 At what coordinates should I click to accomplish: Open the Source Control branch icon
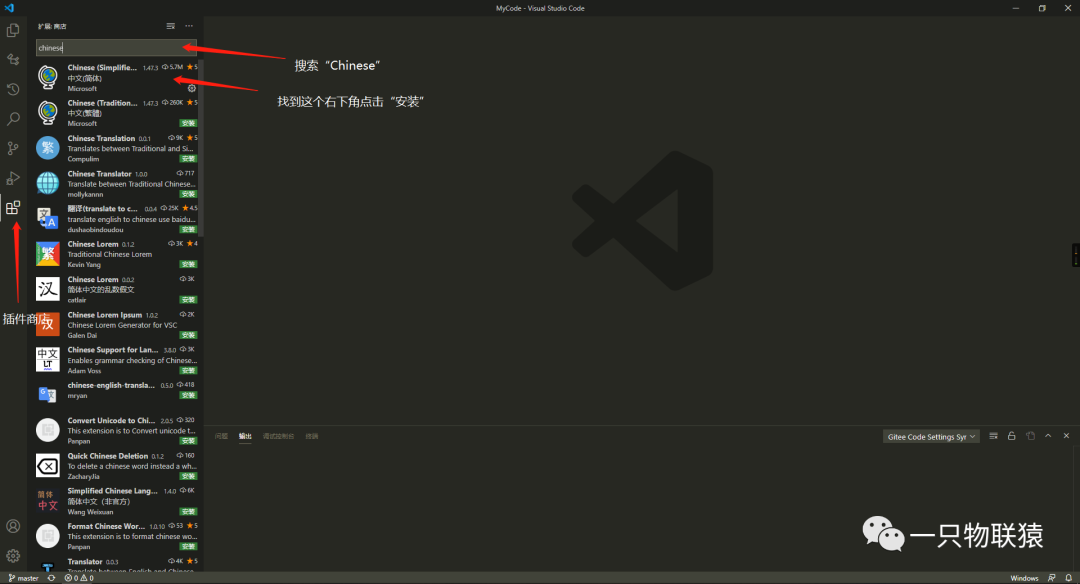click(x=13, y=148)
